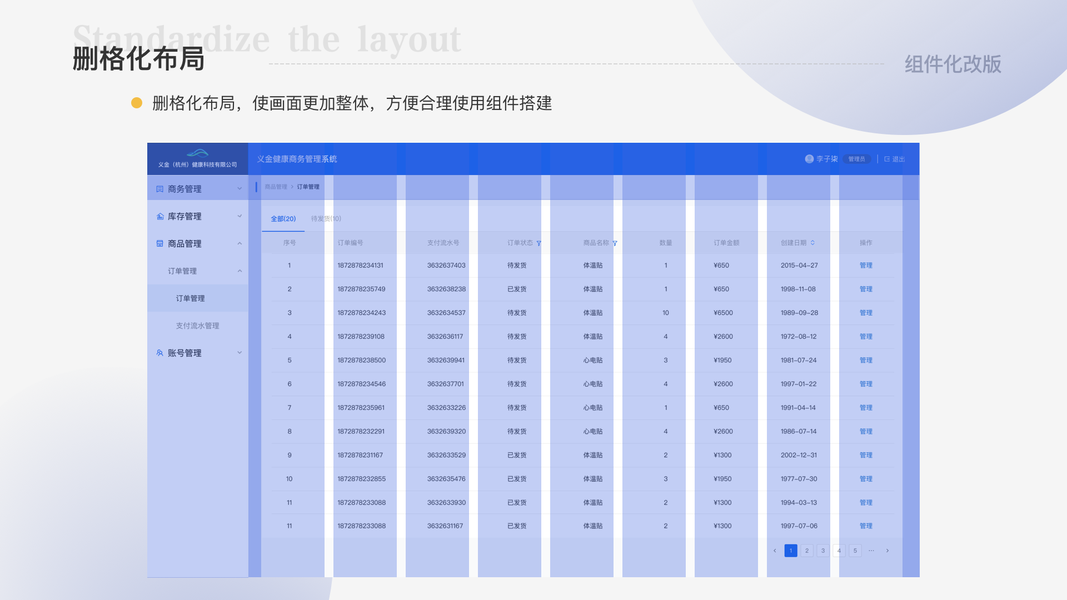This screenshot has height=600, width=1067.
Task: Click the 李子柒 user avatar
Action: click(809, 159)
